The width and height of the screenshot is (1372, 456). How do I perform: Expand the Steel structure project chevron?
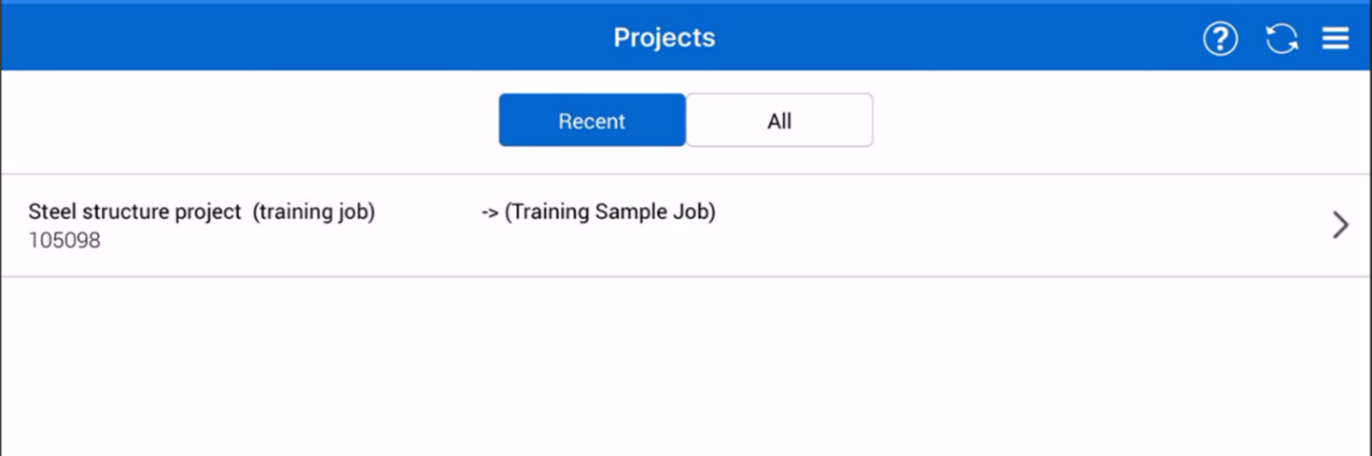point(1341,226)
